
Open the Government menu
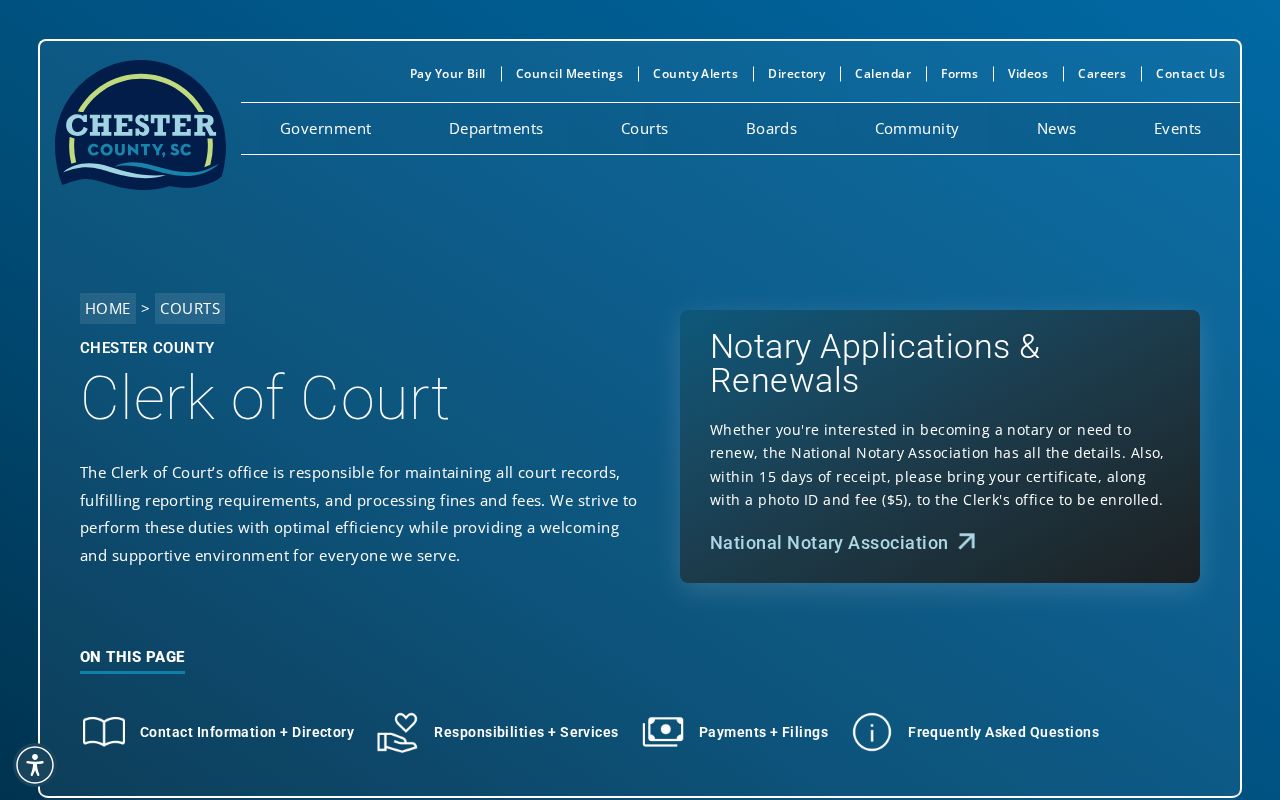[x=325, y=128]
